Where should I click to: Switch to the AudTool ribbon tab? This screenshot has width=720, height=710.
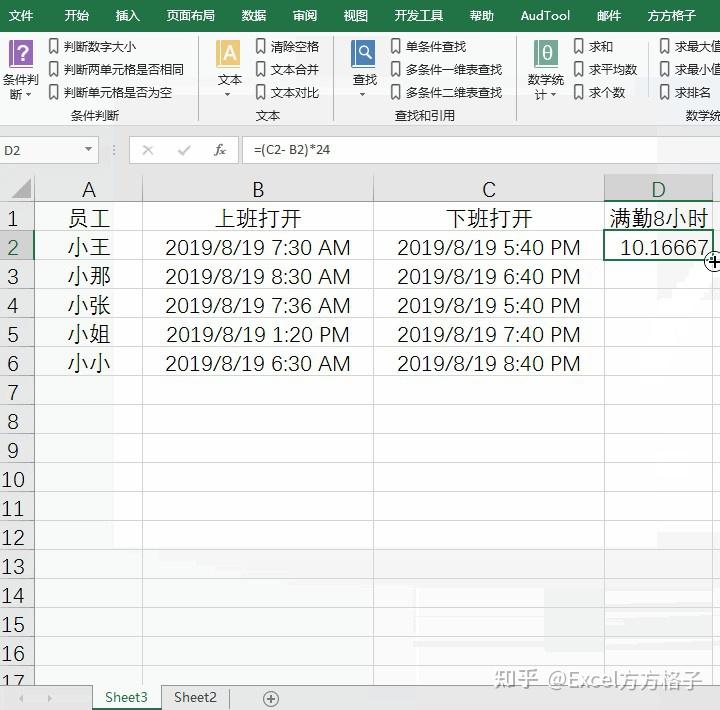coord(545,16)
